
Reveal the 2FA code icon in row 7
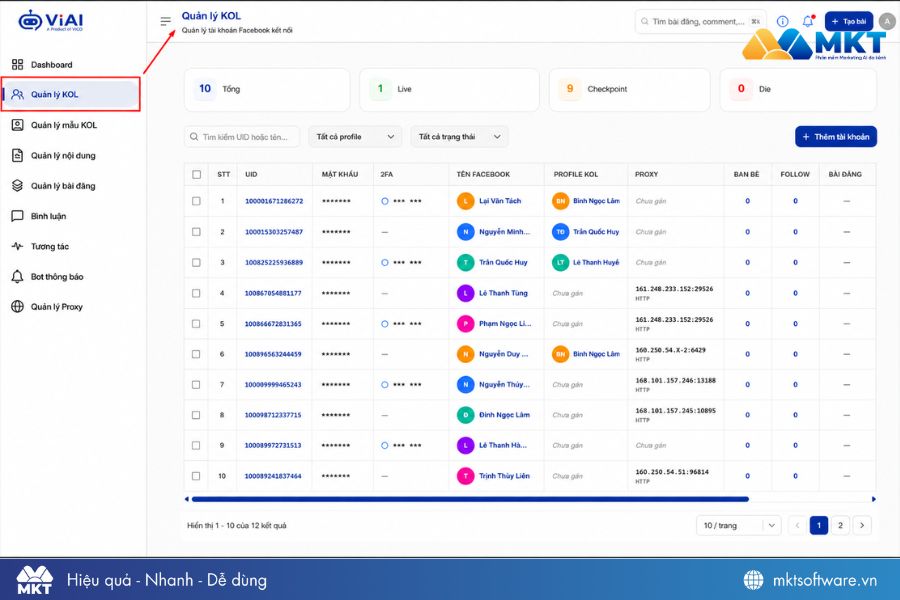click(x=385, y=385)
